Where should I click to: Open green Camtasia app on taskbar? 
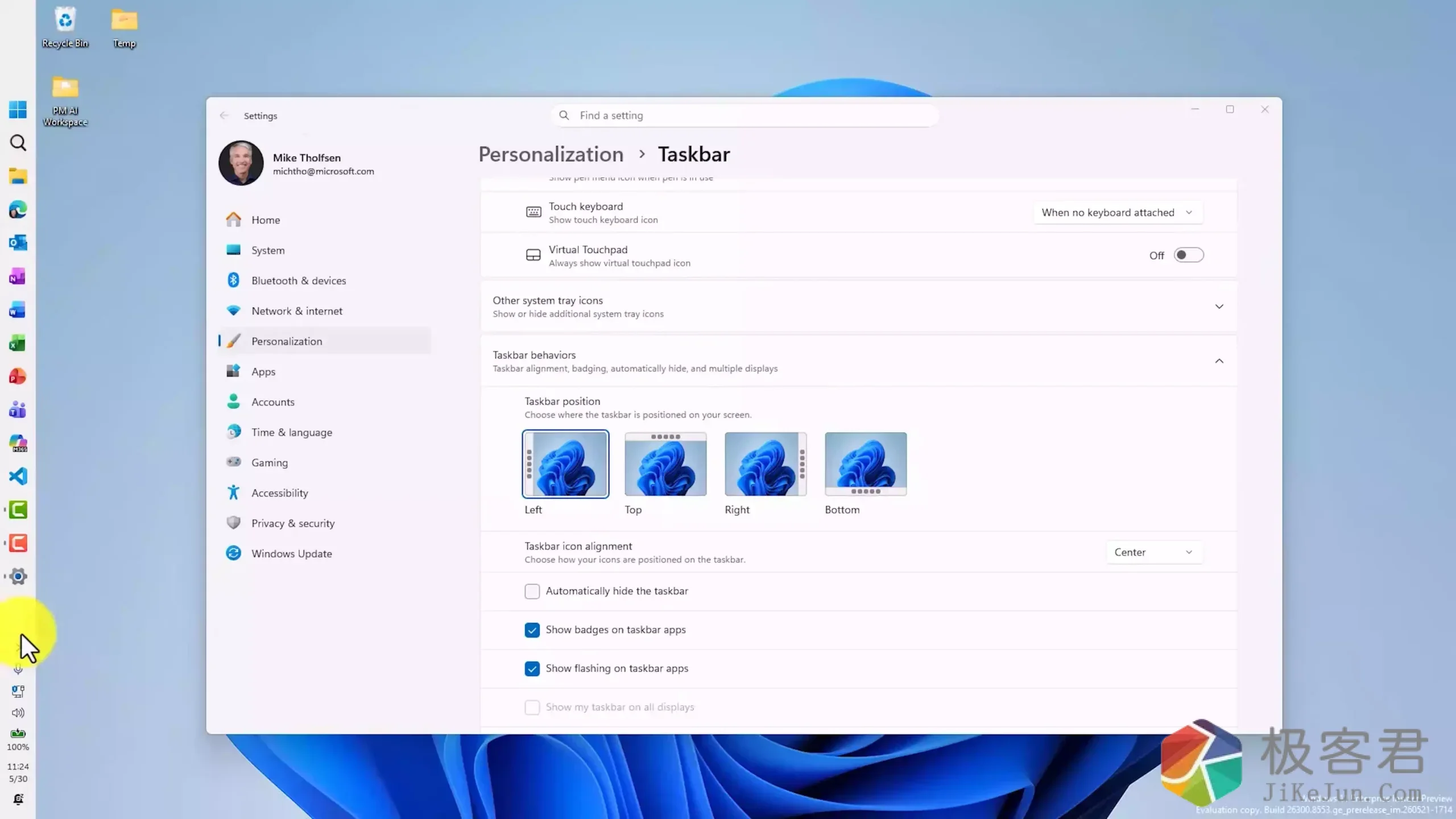(x=18, y=510)
